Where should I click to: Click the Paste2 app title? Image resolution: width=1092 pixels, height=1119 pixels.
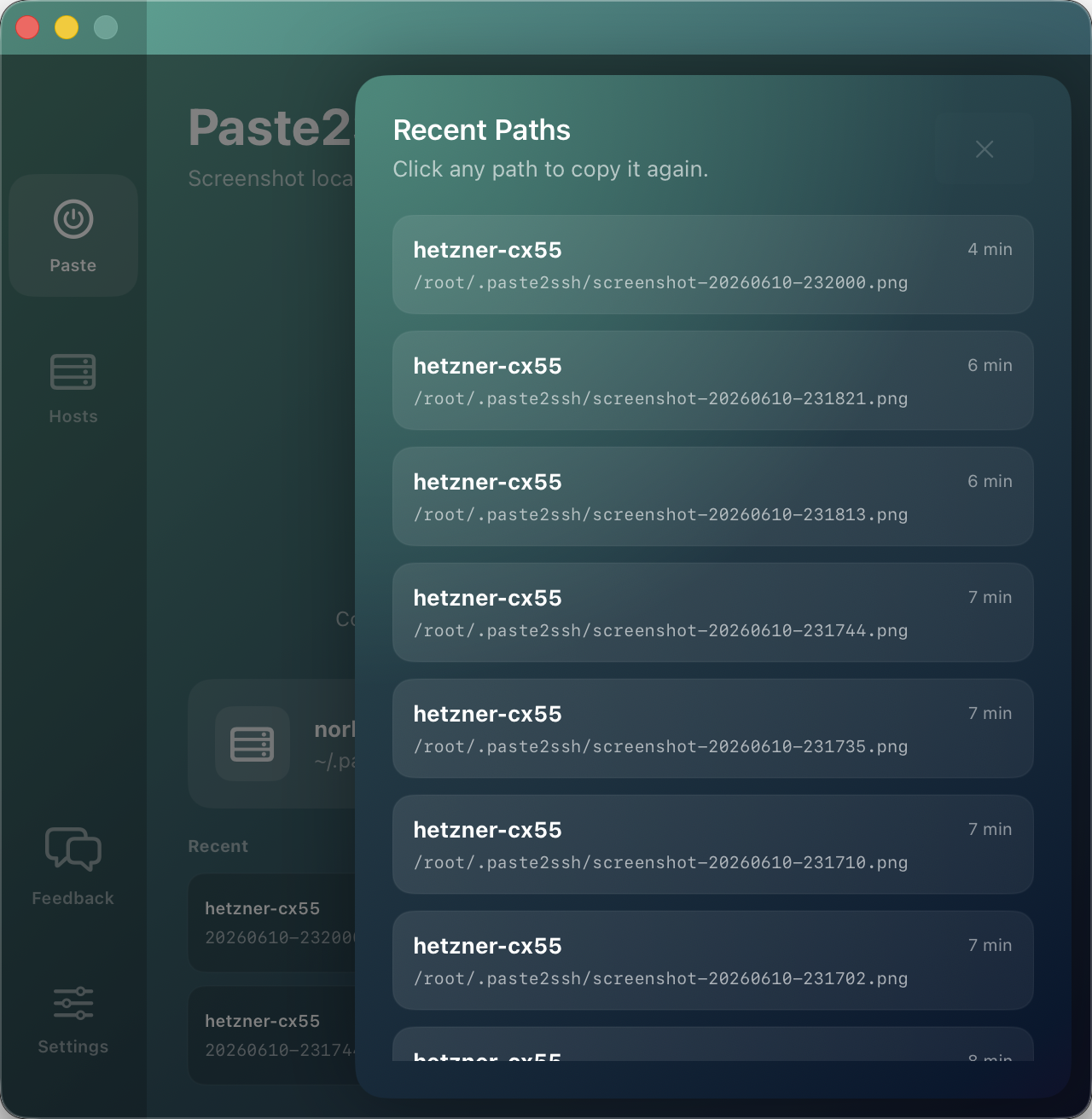270,128
